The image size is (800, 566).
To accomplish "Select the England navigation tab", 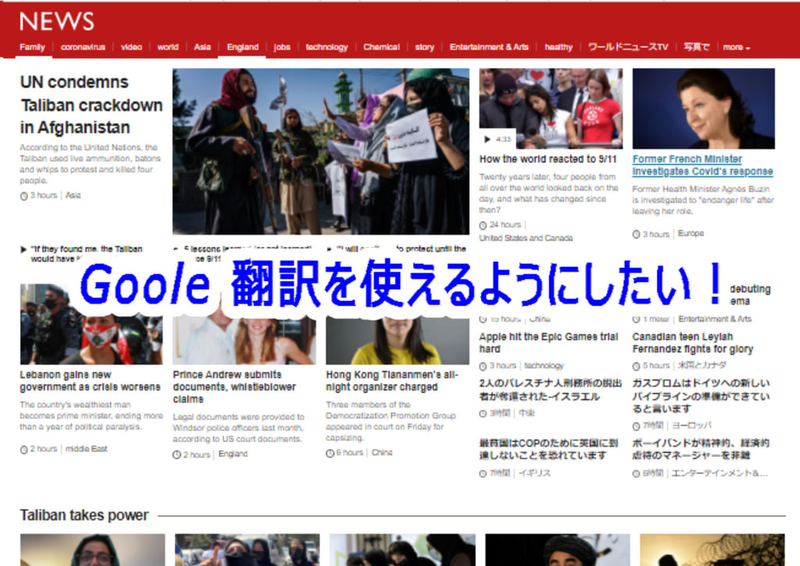I will point(242,47).
